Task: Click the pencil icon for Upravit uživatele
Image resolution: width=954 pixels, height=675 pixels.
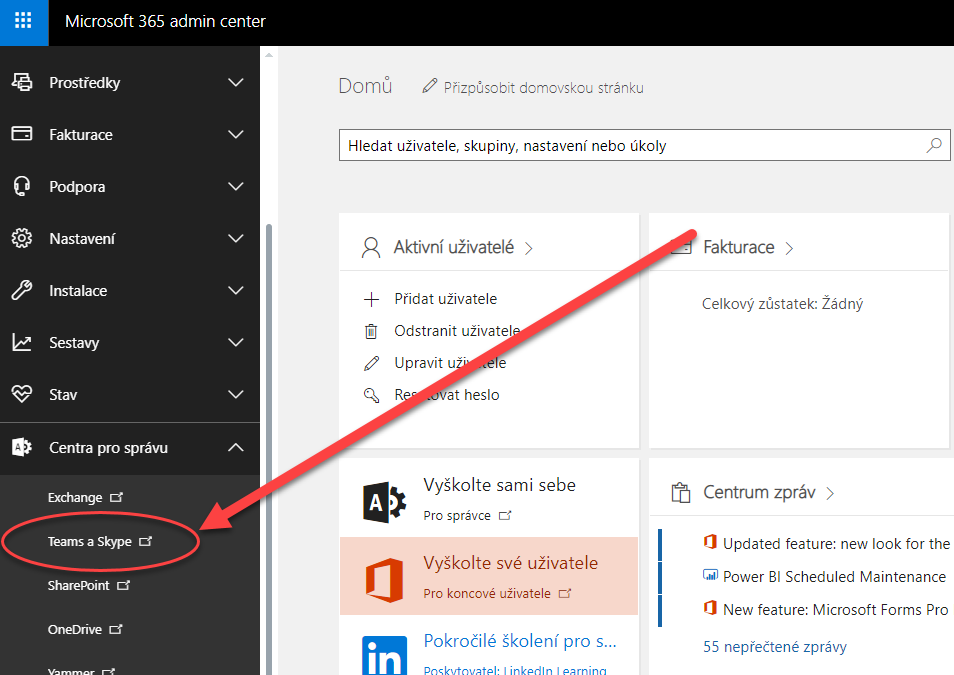Action: click(371, 363)
